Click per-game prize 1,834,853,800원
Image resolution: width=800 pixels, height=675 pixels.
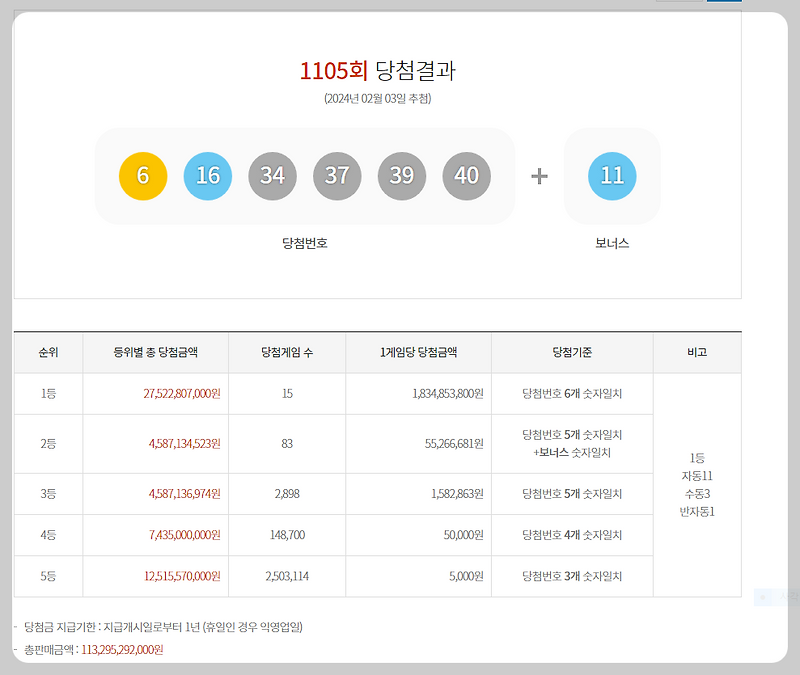(448, 394)
